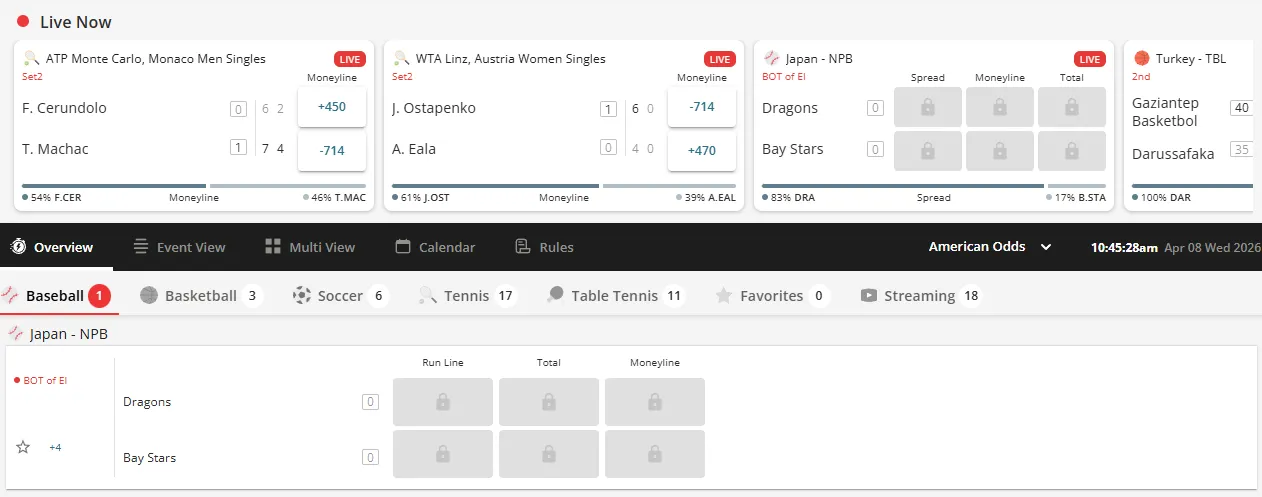This screenshot has height=497, width=1262.
Task: Open the Favorites tab
Action: (x=771, y=296)
